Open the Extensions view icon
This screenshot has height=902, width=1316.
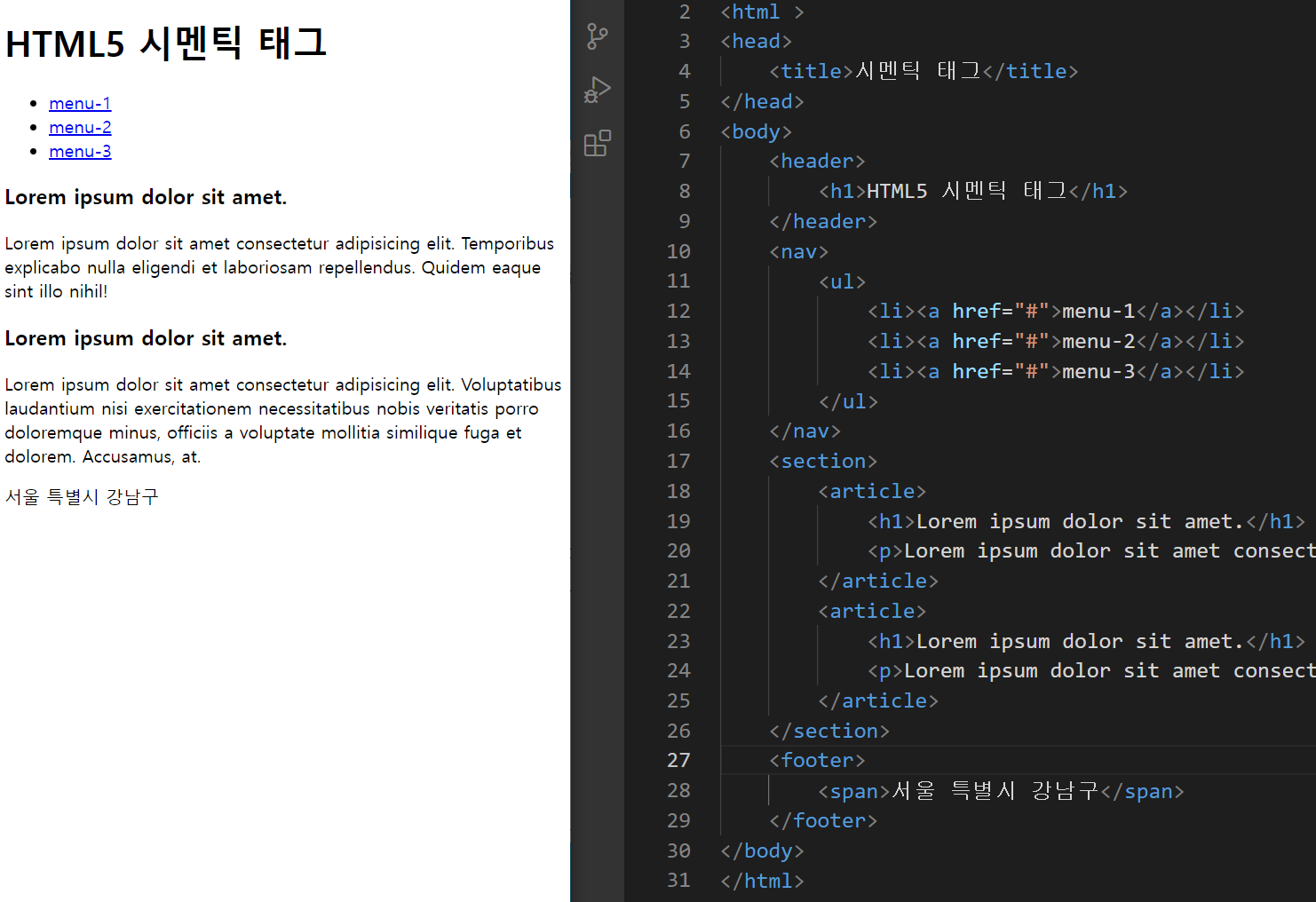tap(598, 143)
